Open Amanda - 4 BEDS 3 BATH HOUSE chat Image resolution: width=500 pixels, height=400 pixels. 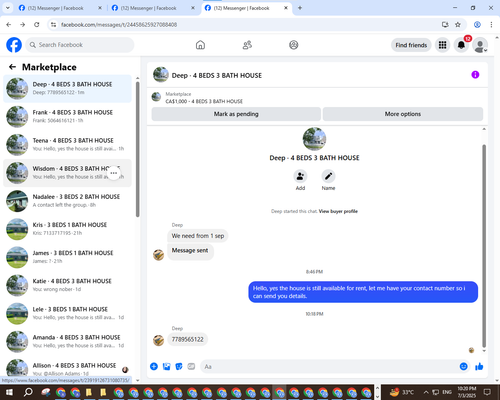point(67,341)
